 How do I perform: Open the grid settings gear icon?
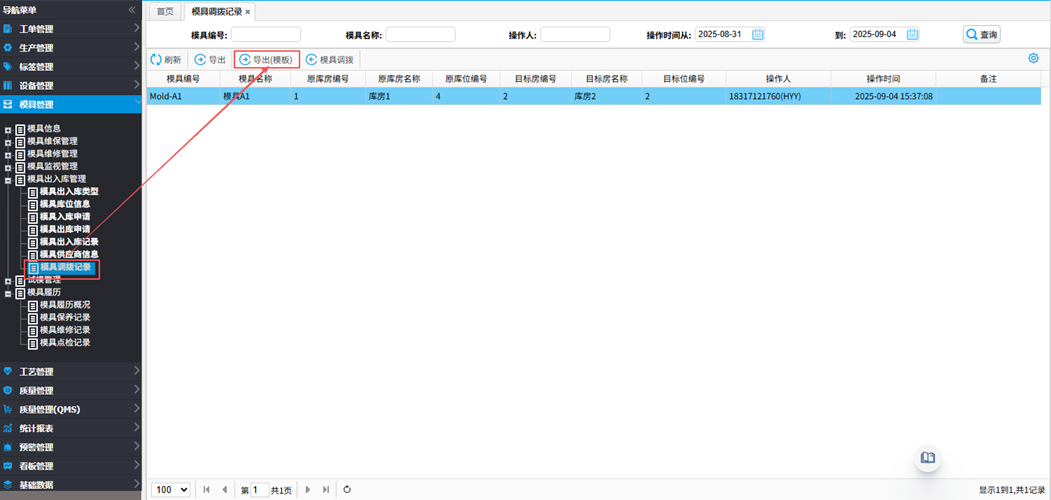[1033, 59]
